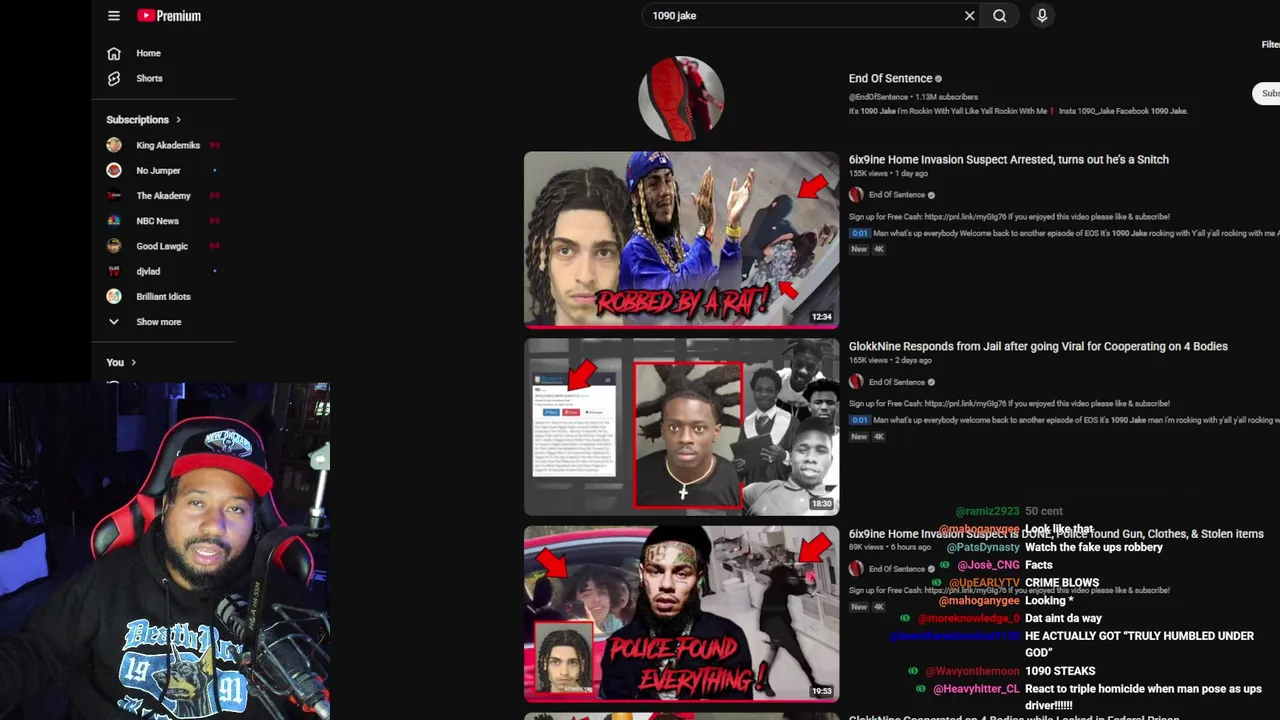
Task: Click djvlad channel avatar
Action: (114, 271)
